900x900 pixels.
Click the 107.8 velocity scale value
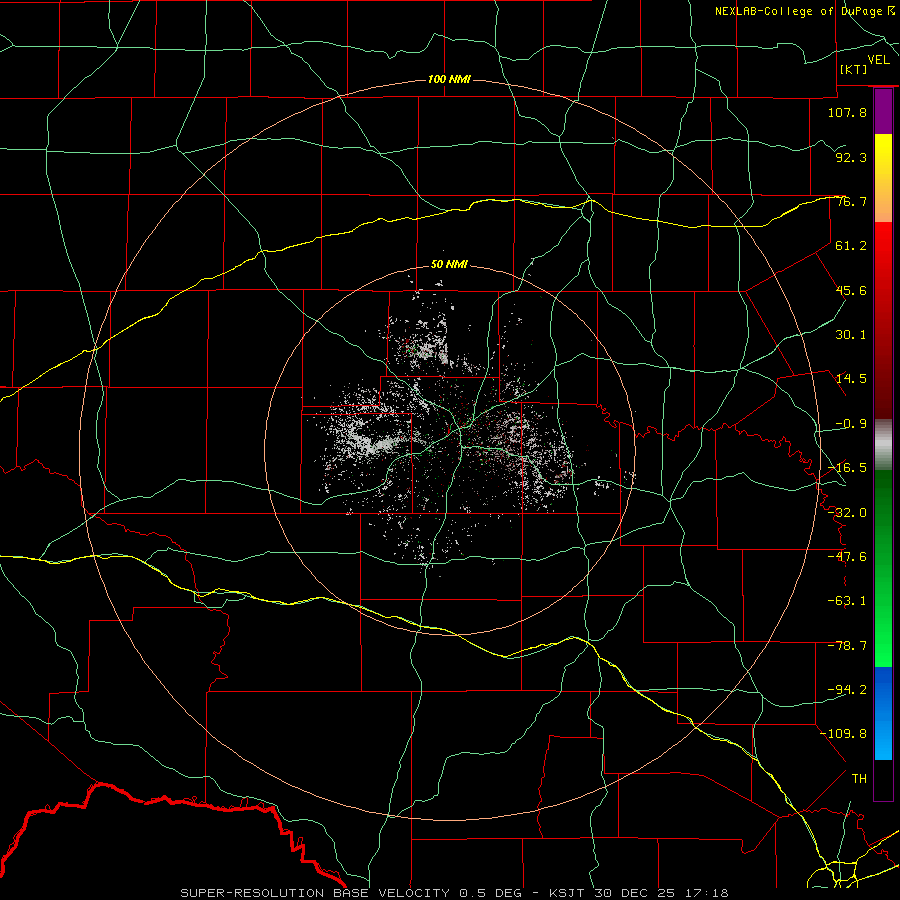pyautogui.click(x=847, y=112)
